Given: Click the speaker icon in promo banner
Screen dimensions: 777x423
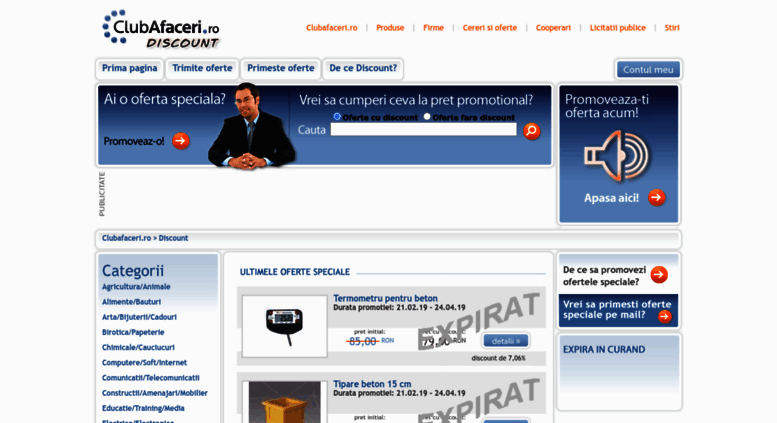Looking at the screenshot, I should coord(617,156).
